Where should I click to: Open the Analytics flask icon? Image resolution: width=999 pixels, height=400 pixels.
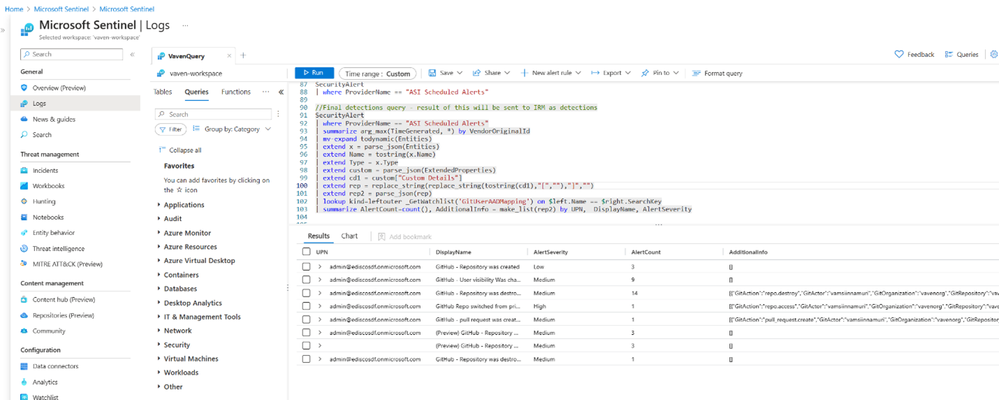click(x=24, y=382)
